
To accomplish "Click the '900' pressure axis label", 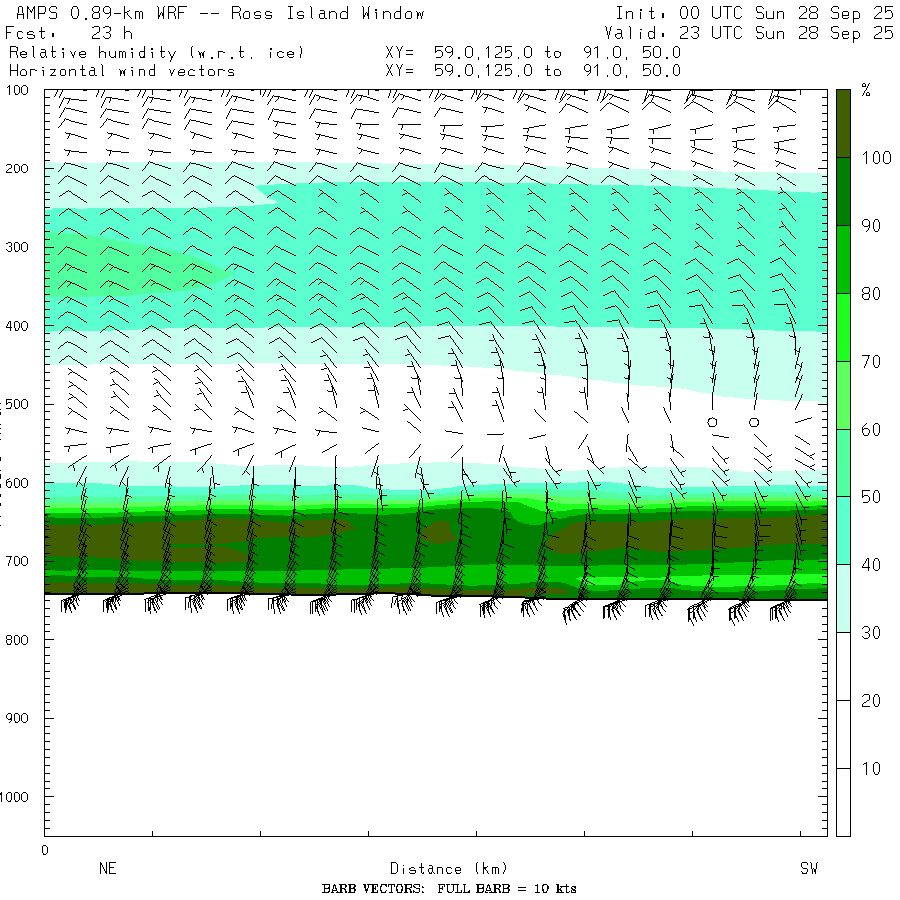I will [17, 718].
